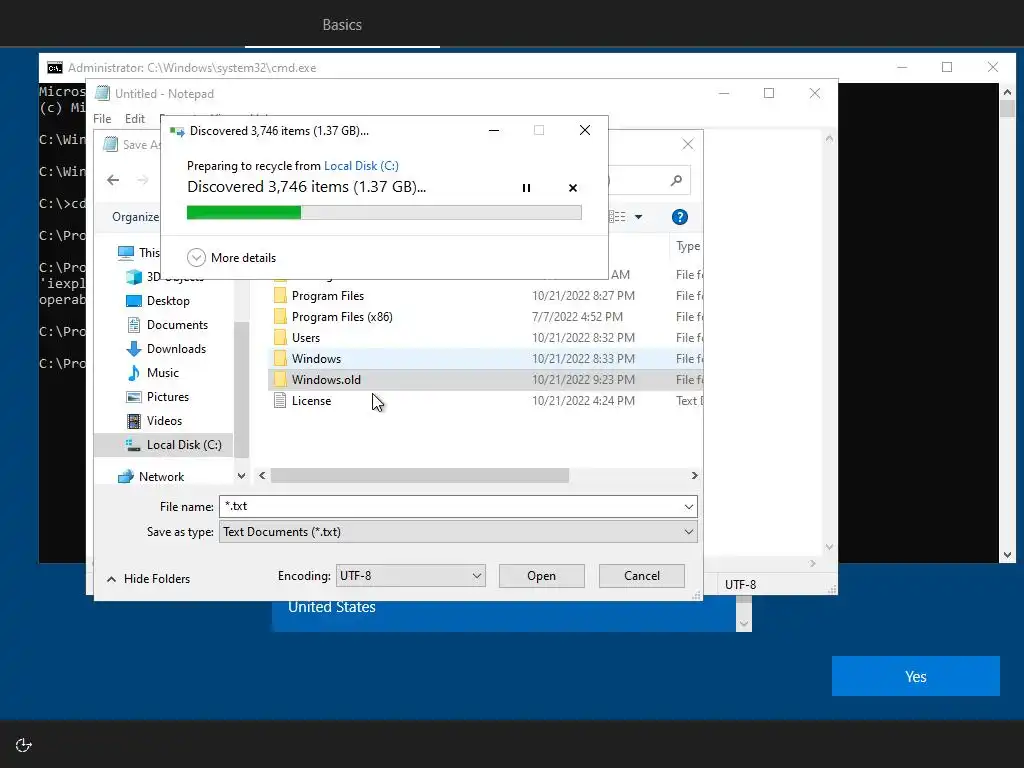1024x768 pixels.
Task: Click the File name input field
Action: [x=449, y=507]
